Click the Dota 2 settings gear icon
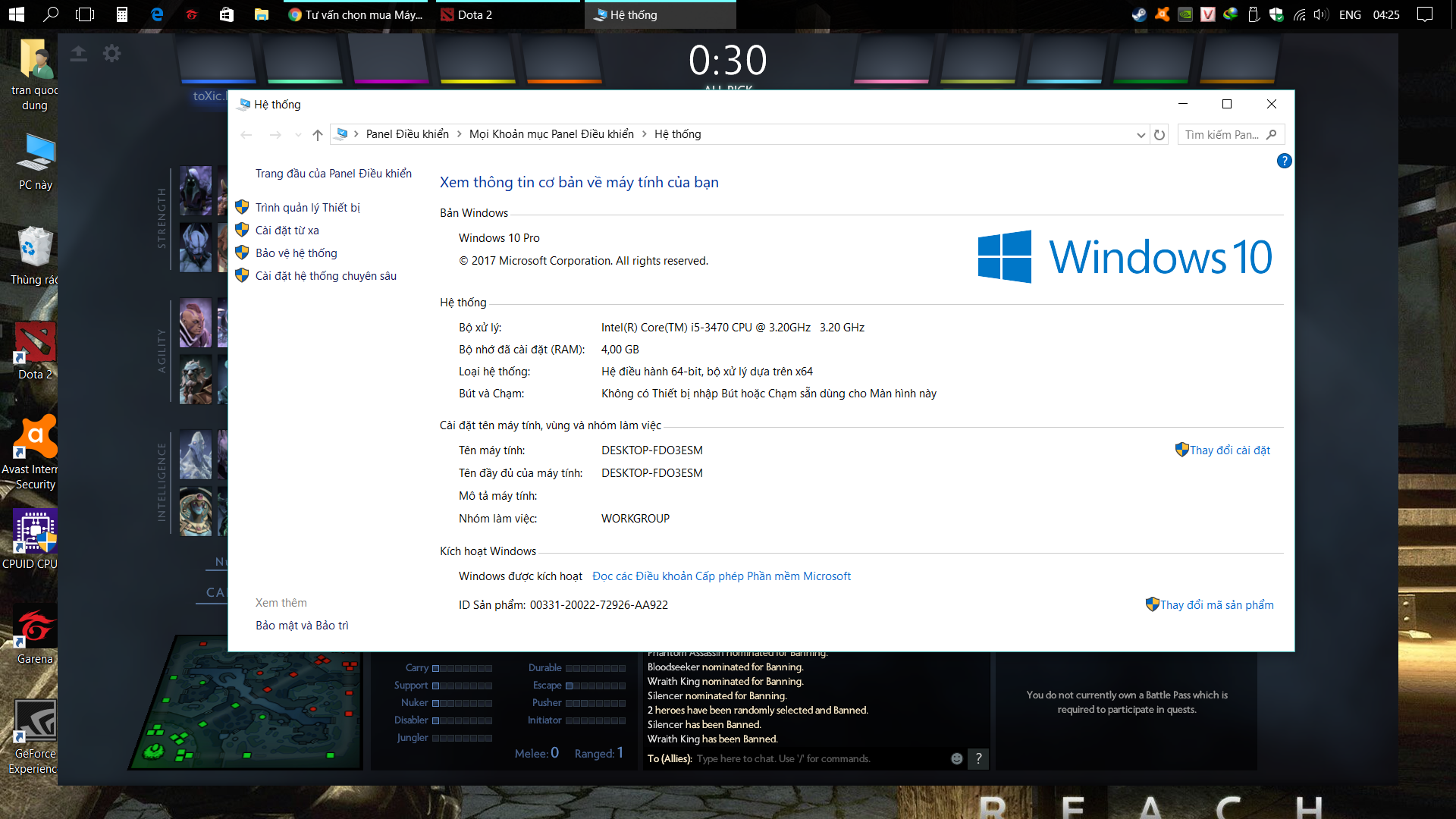This screenshot has height=819, width=1456. (111, 53)
